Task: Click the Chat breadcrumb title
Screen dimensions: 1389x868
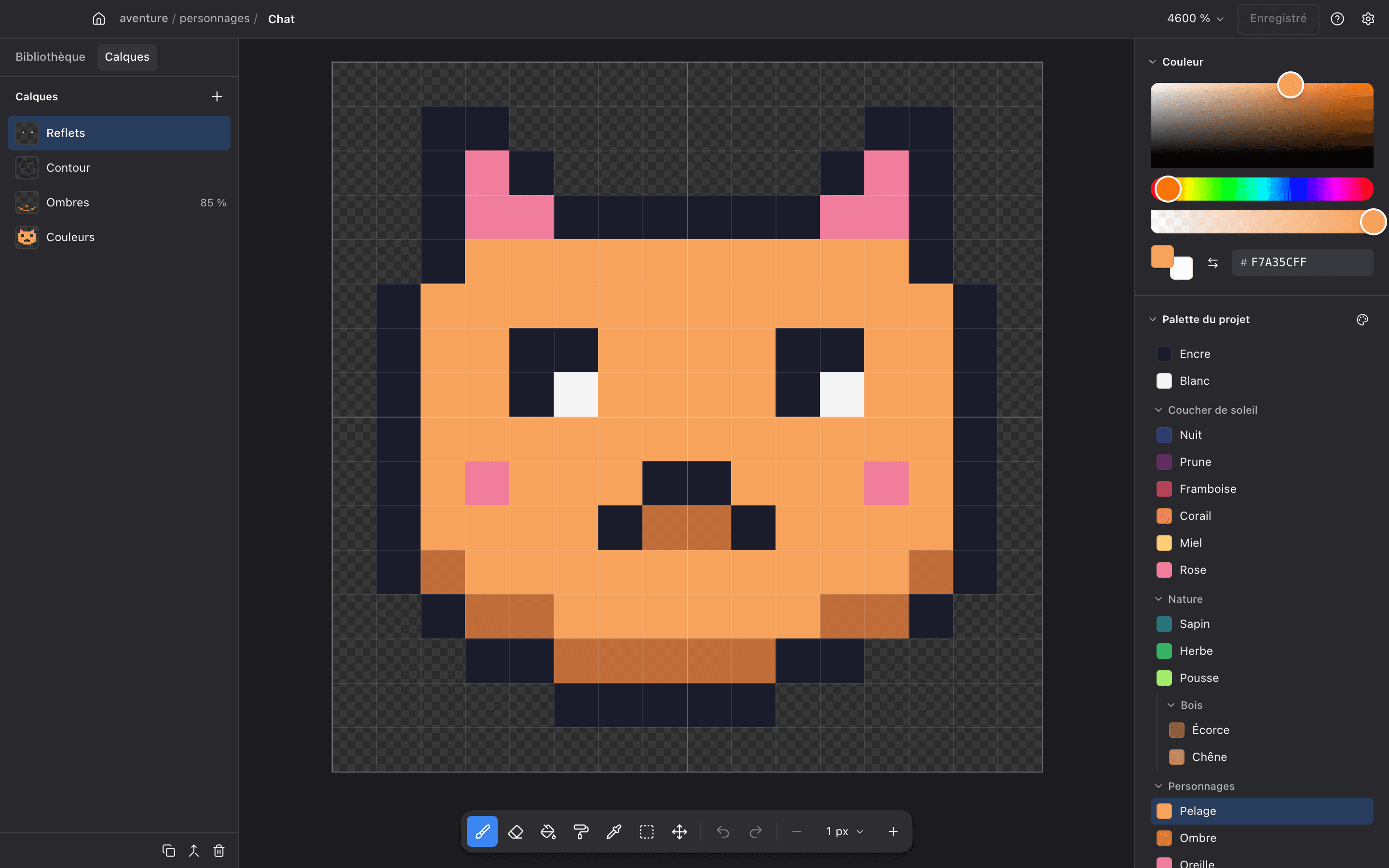Action: [x=281, y=19]
